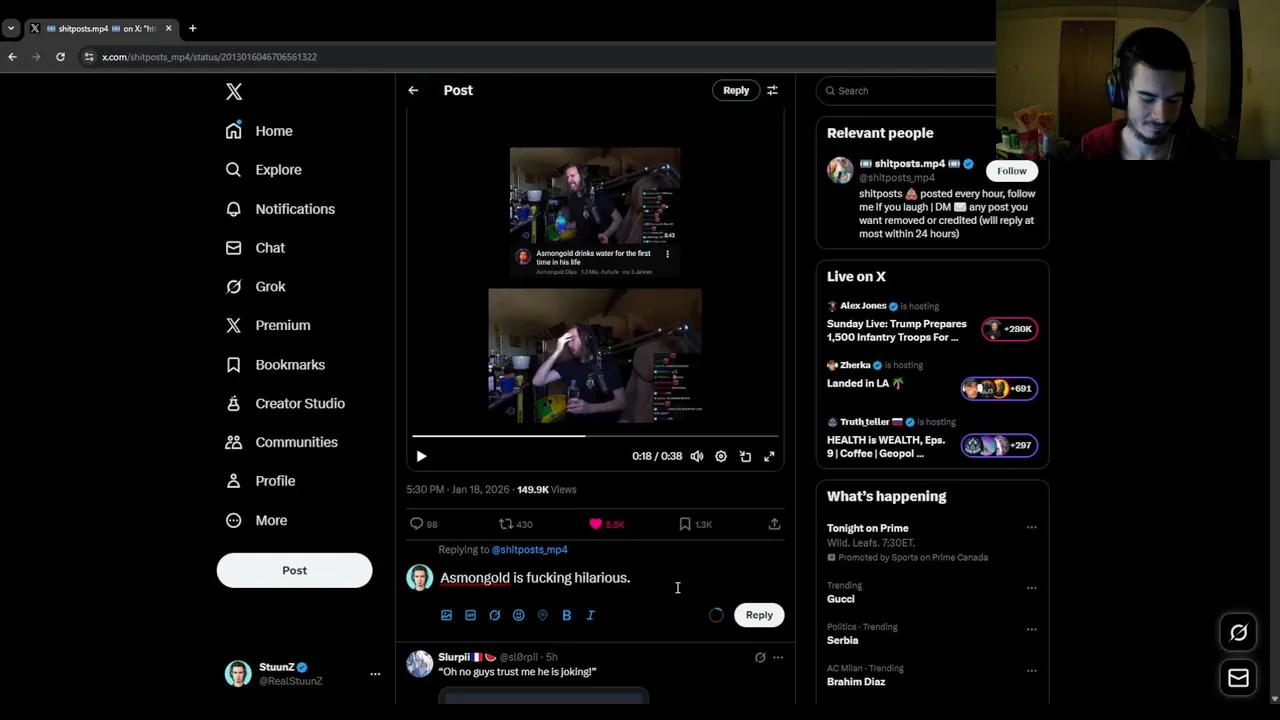Screen dimensions: 1280x720
Task: Click Reply button in post header
Action: point(736,90)
